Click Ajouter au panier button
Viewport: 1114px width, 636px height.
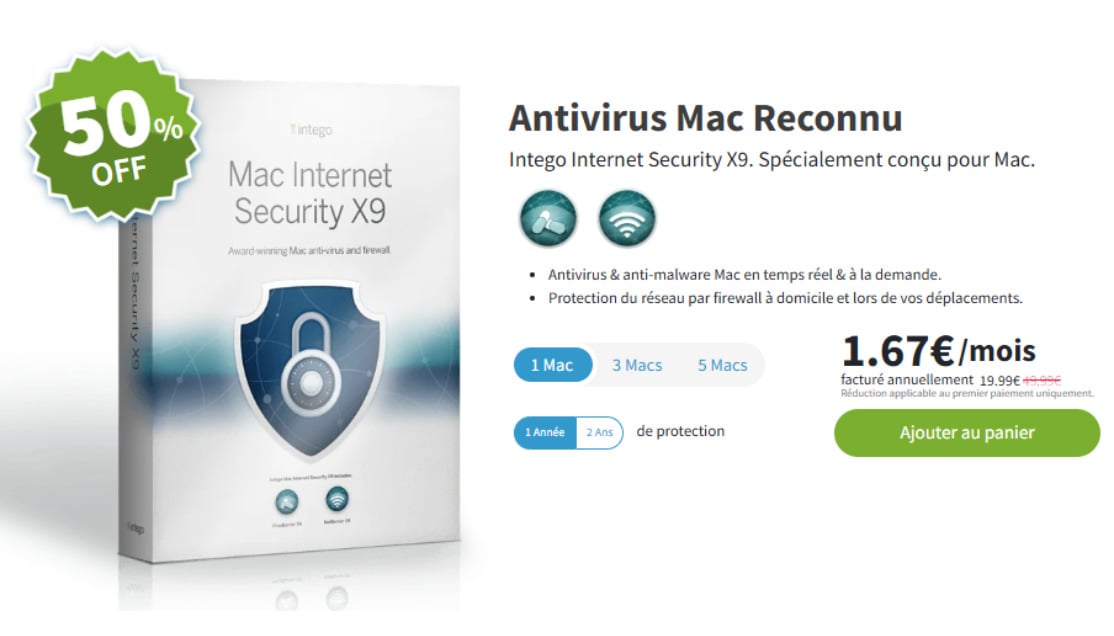pos(967,433)
